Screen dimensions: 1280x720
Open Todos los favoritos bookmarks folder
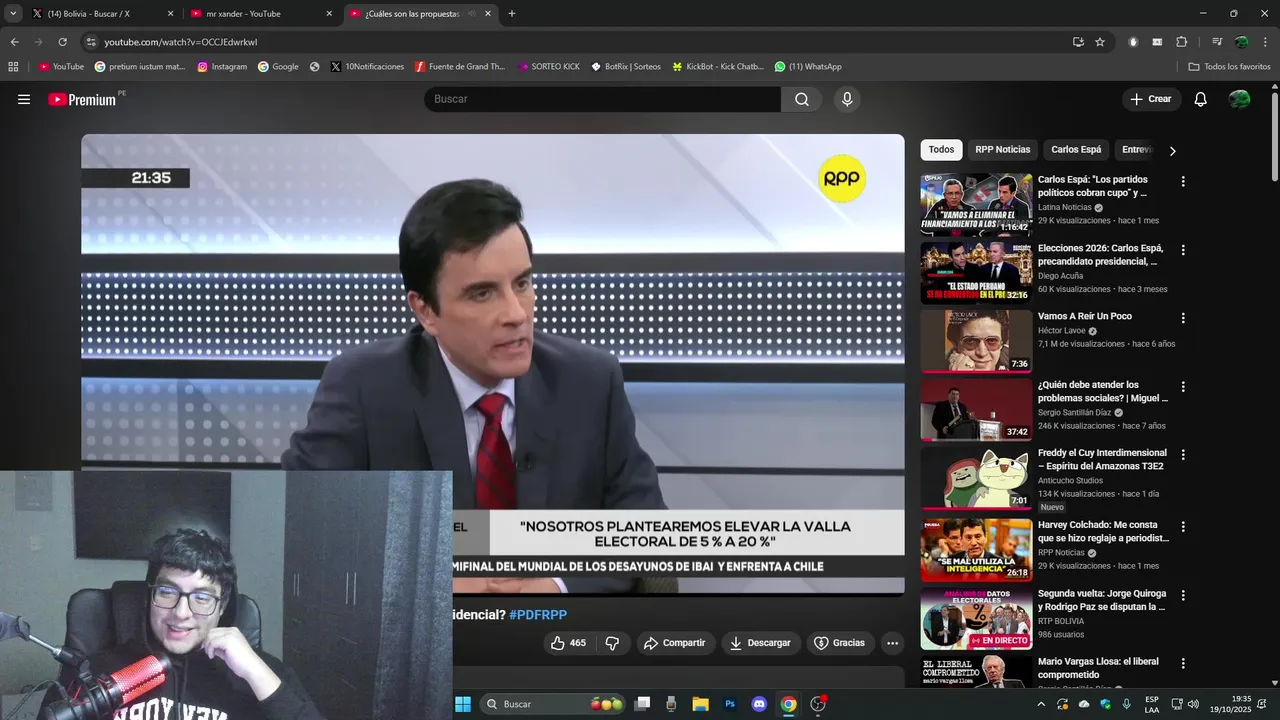(x=1229, y=67)
